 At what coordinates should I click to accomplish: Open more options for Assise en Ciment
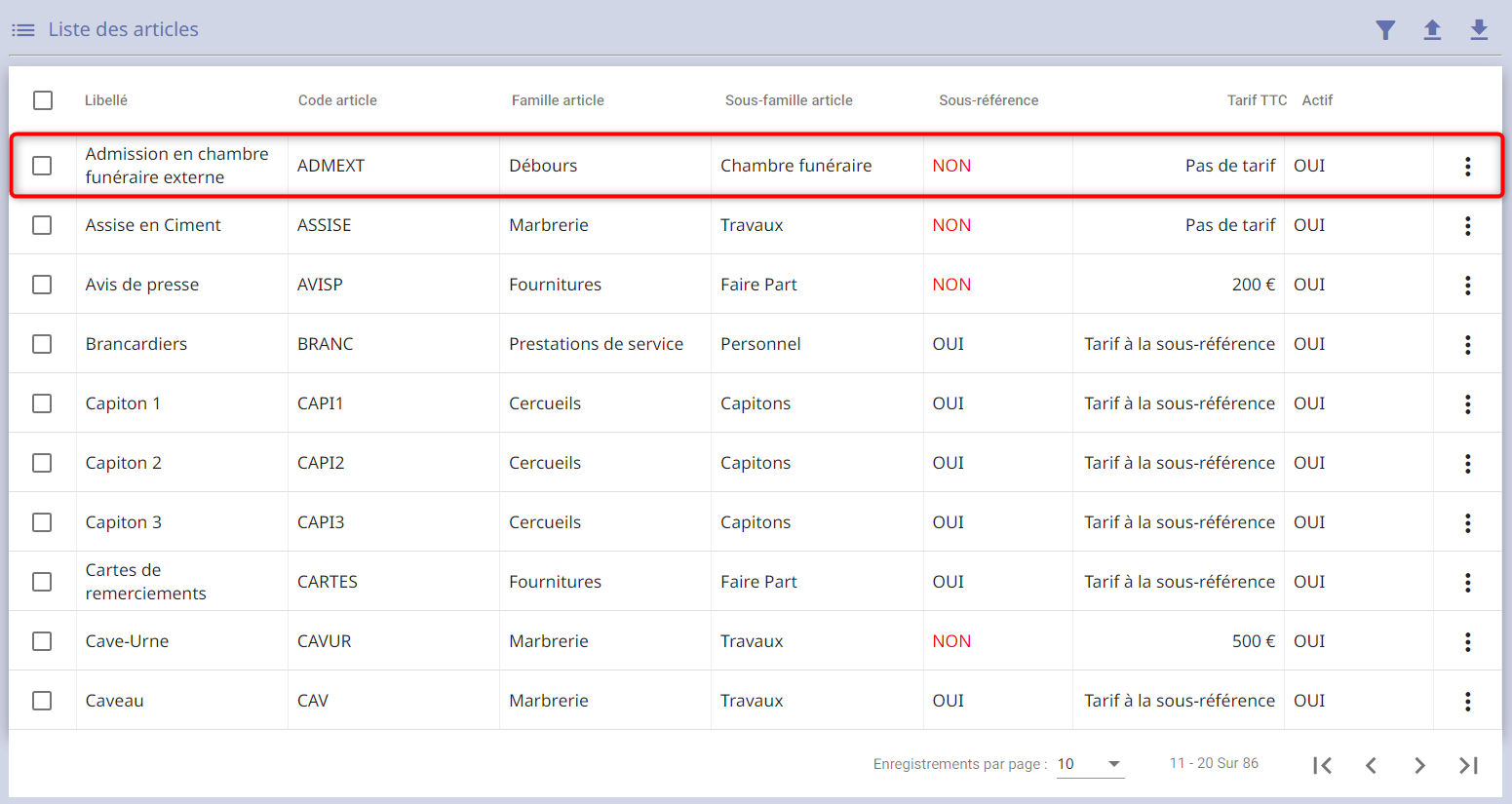(1467, 226)
